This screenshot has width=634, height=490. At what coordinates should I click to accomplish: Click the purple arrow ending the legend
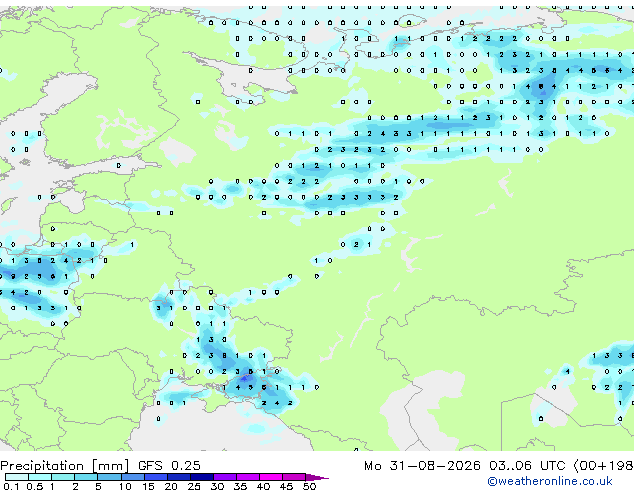tap(317, 477)
